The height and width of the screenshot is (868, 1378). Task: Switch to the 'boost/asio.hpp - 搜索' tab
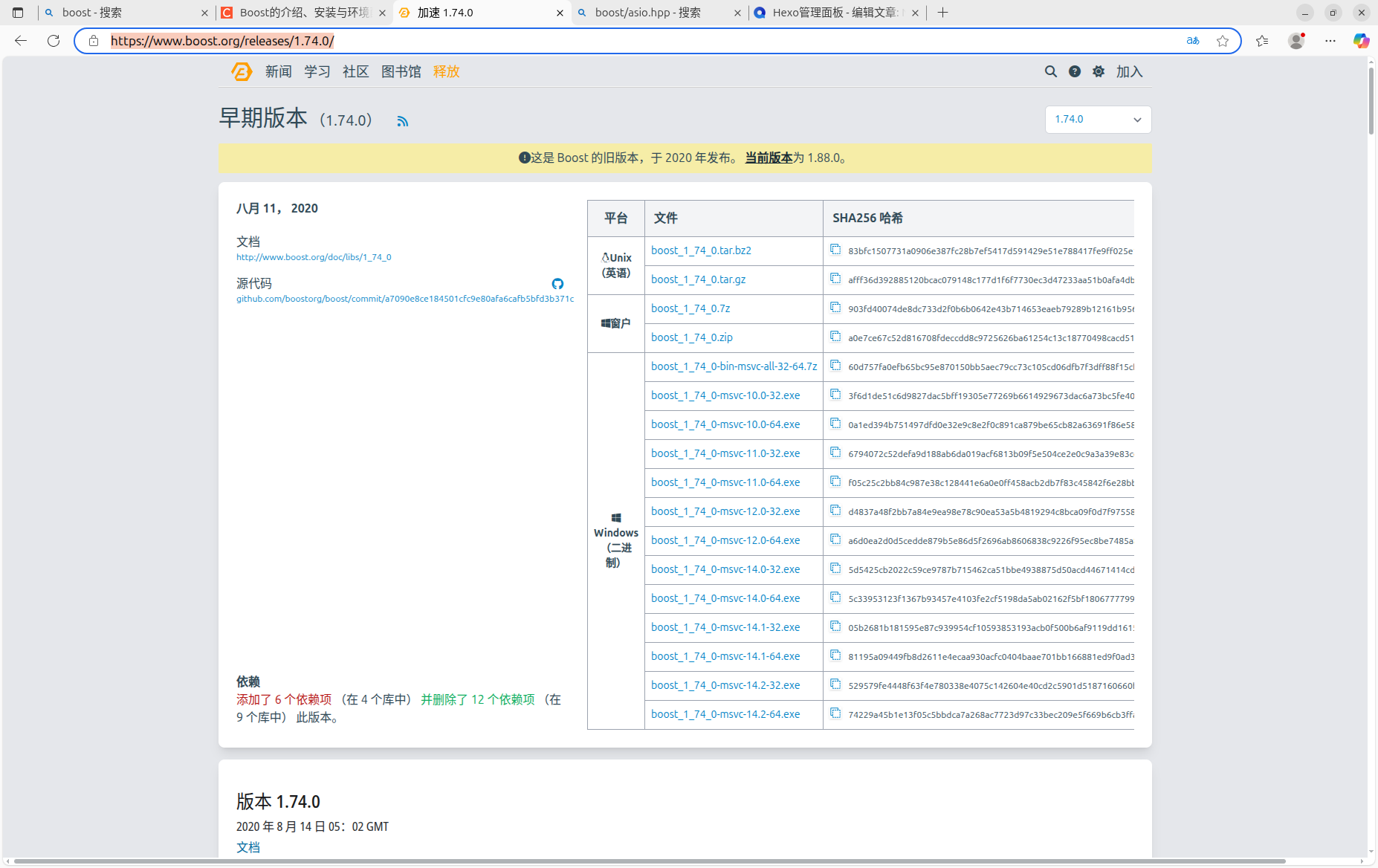point(660,13)
